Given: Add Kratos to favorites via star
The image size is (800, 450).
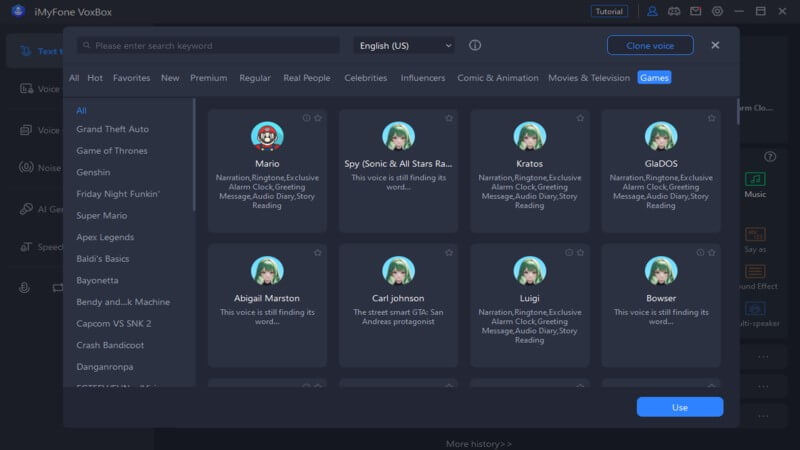Looking at the screenshot, I should tap(580, 118).
